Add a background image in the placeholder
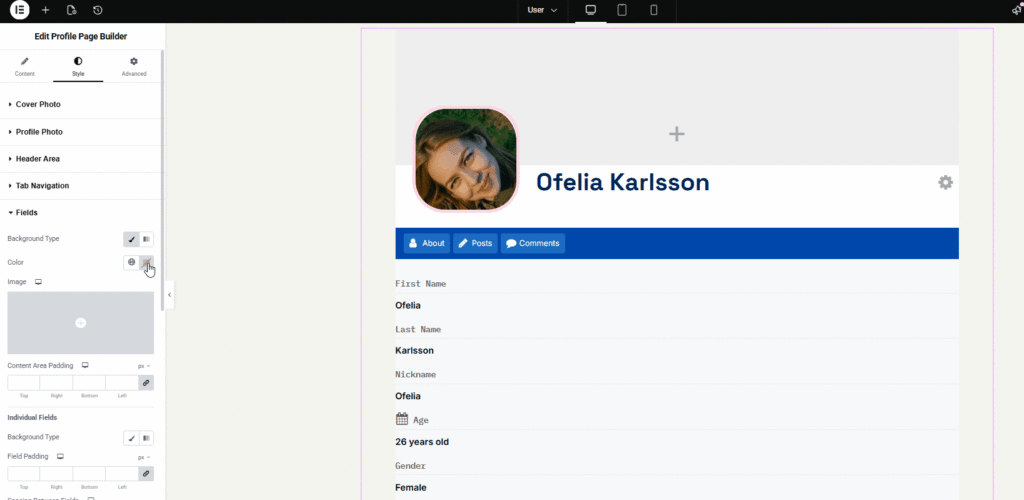Viewport: 1024px width, 500px height. pos(80,323)
